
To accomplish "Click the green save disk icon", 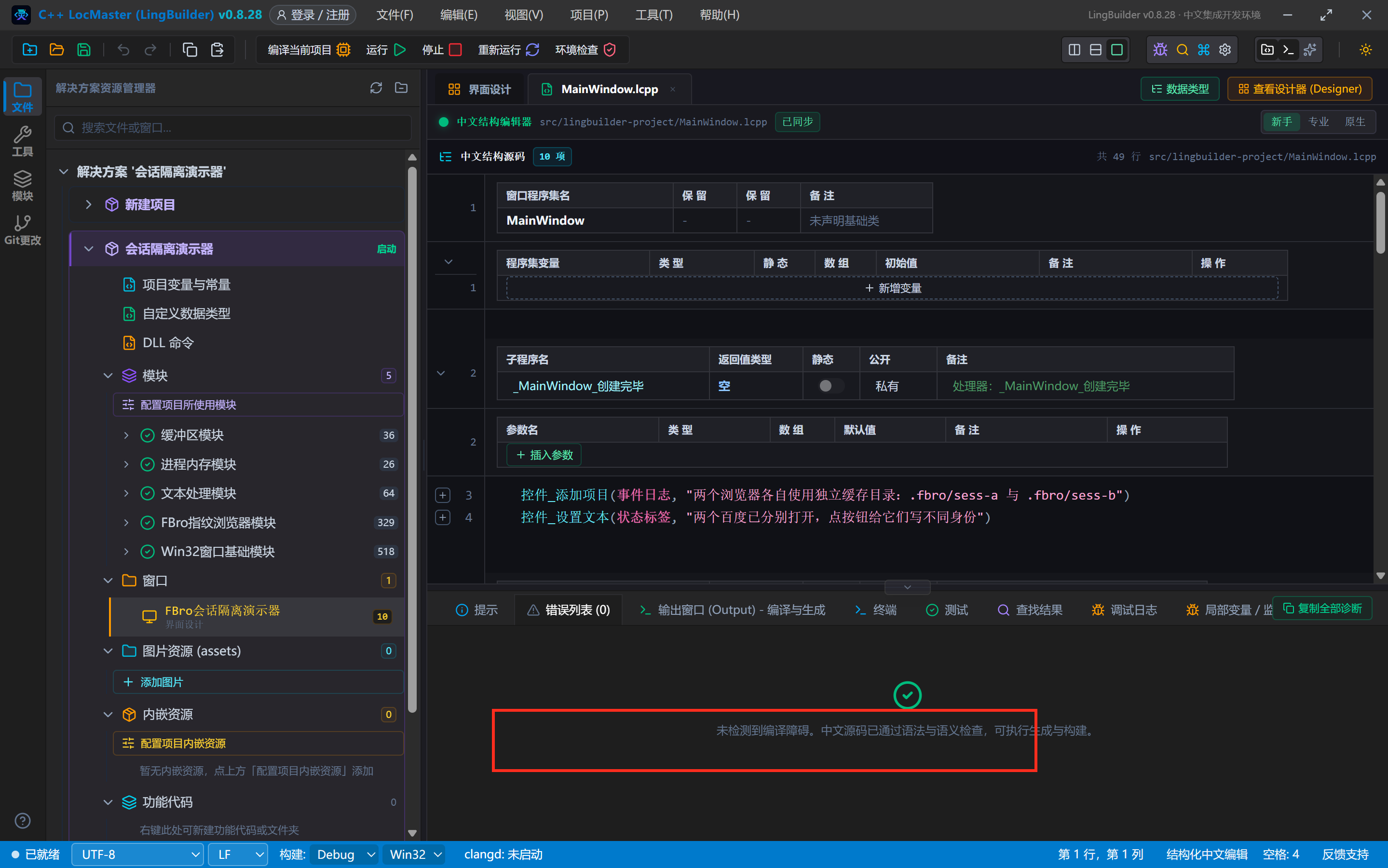I will click(x=84, y=50).
